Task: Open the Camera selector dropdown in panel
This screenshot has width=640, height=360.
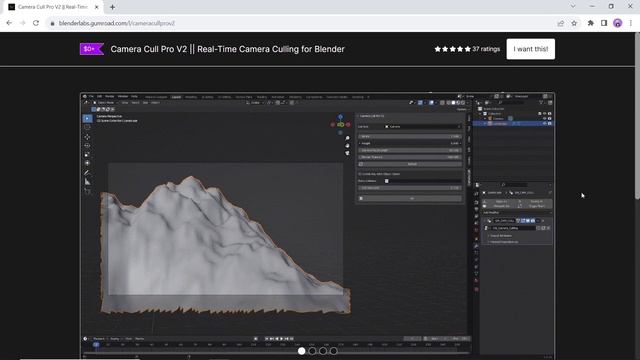Action: click(422, 127)
